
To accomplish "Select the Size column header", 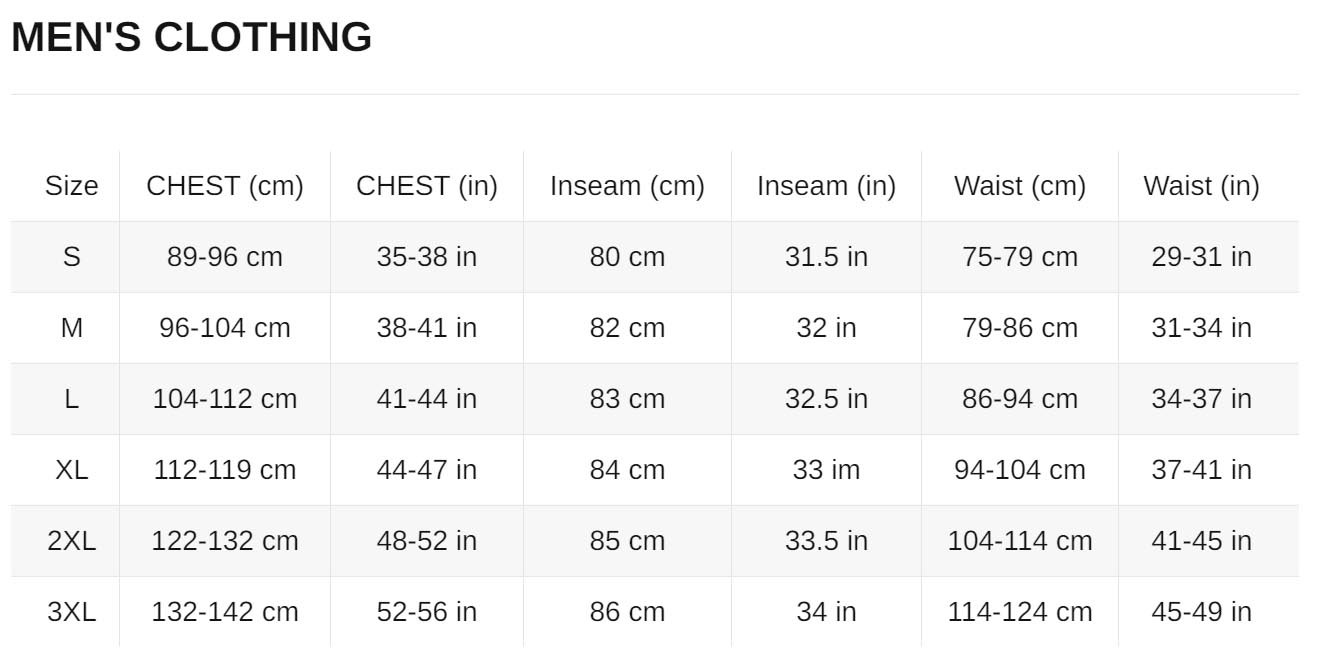I will [72, 186].
